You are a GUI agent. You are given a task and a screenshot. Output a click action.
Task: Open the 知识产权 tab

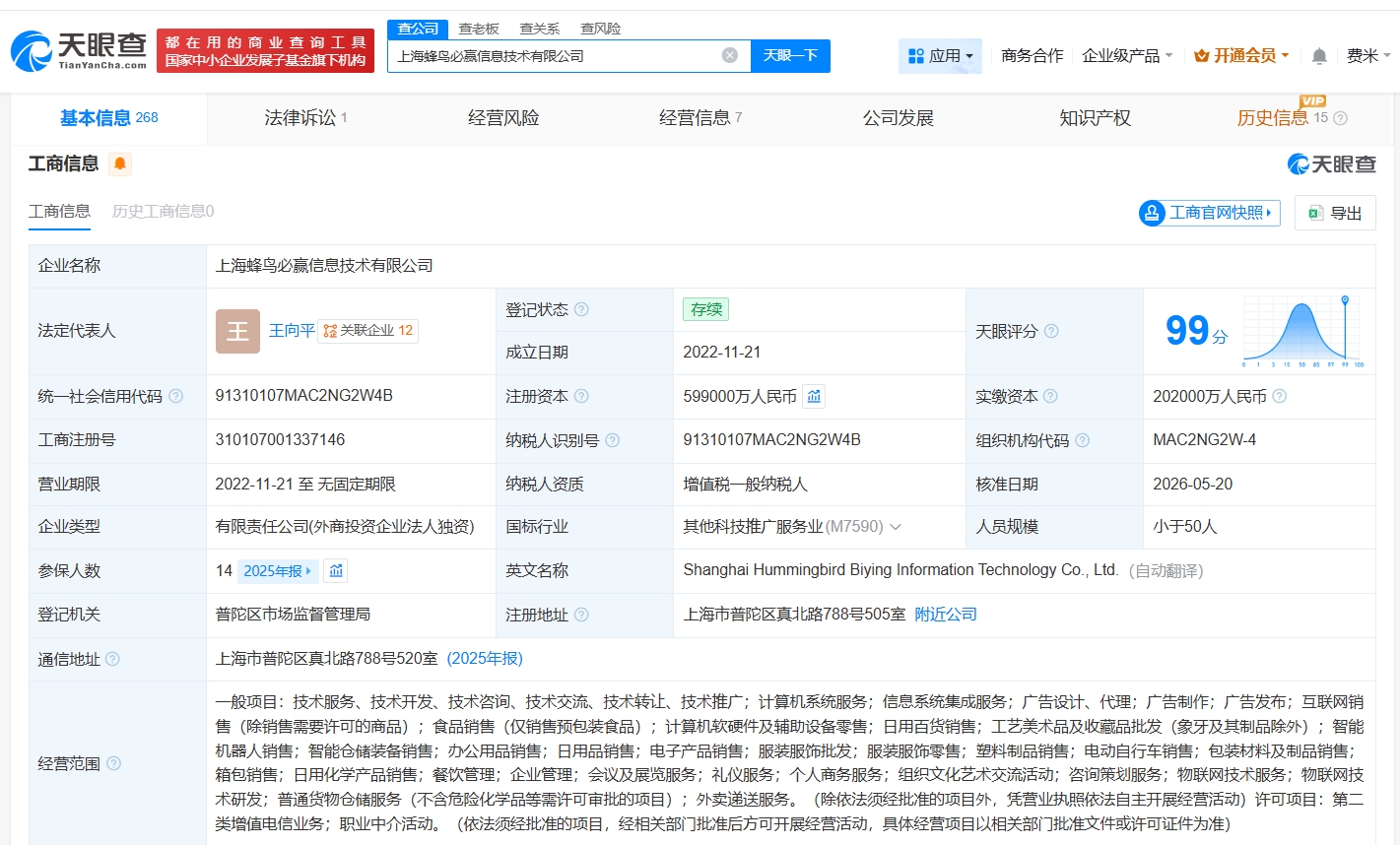coord(1096,118)
